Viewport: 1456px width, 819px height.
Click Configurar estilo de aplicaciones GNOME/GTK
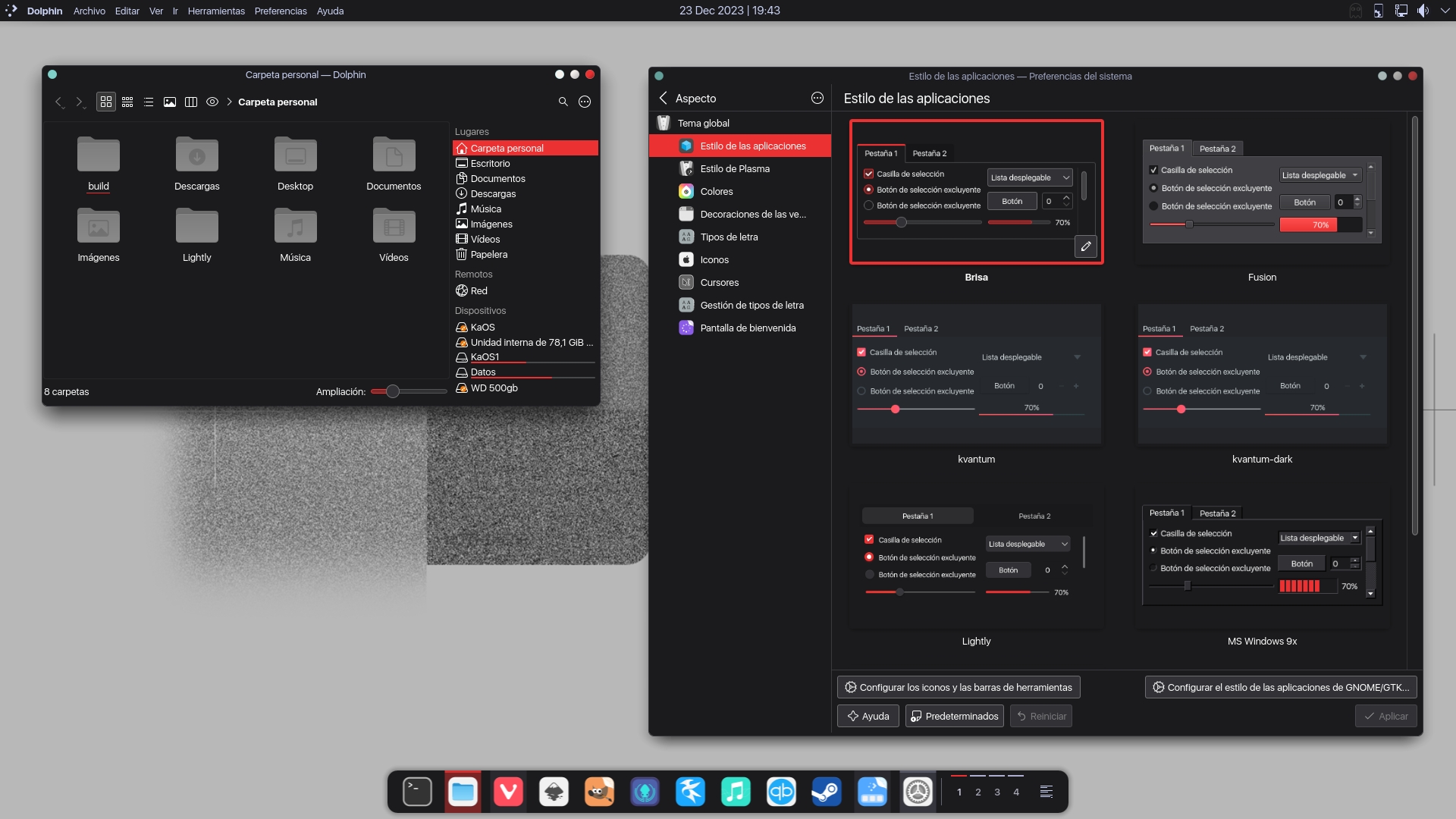(1281, 688)
